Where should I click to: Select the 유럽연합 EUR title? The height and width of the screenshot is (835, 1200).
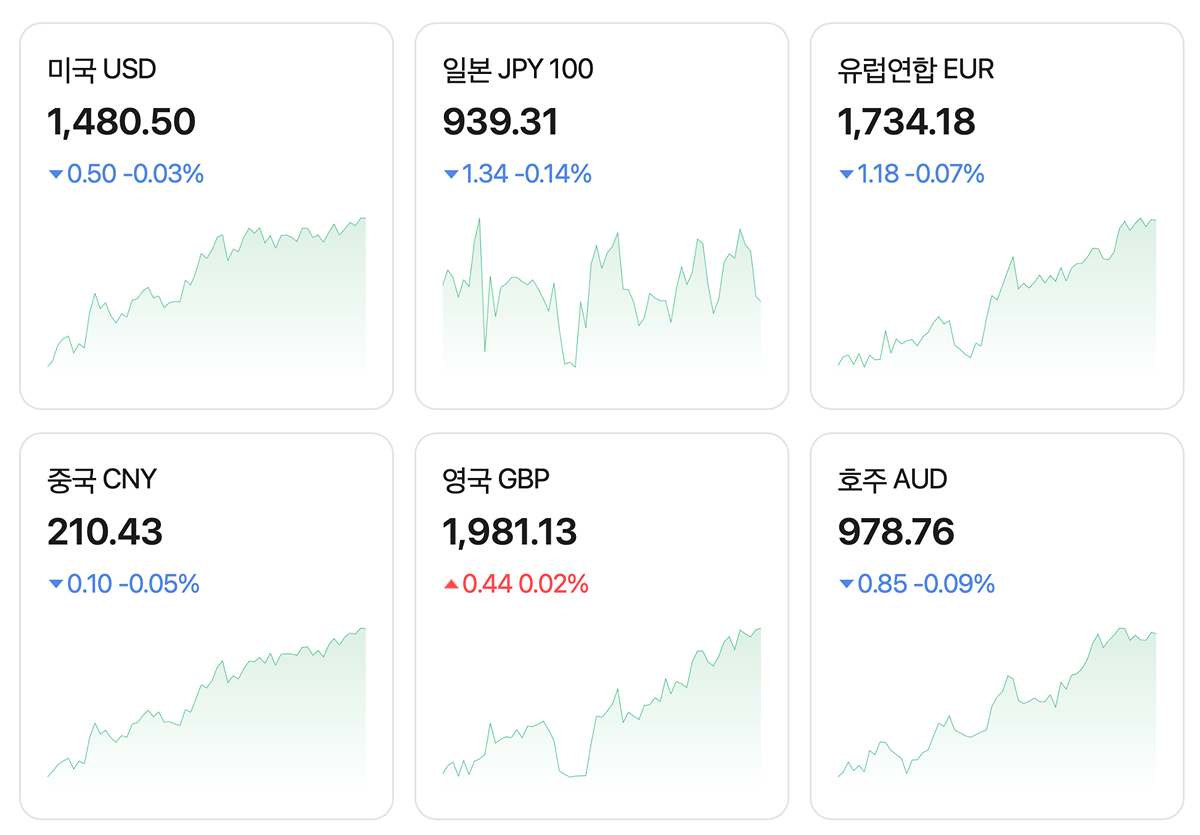pyautogui.click(x=916, y=69)
